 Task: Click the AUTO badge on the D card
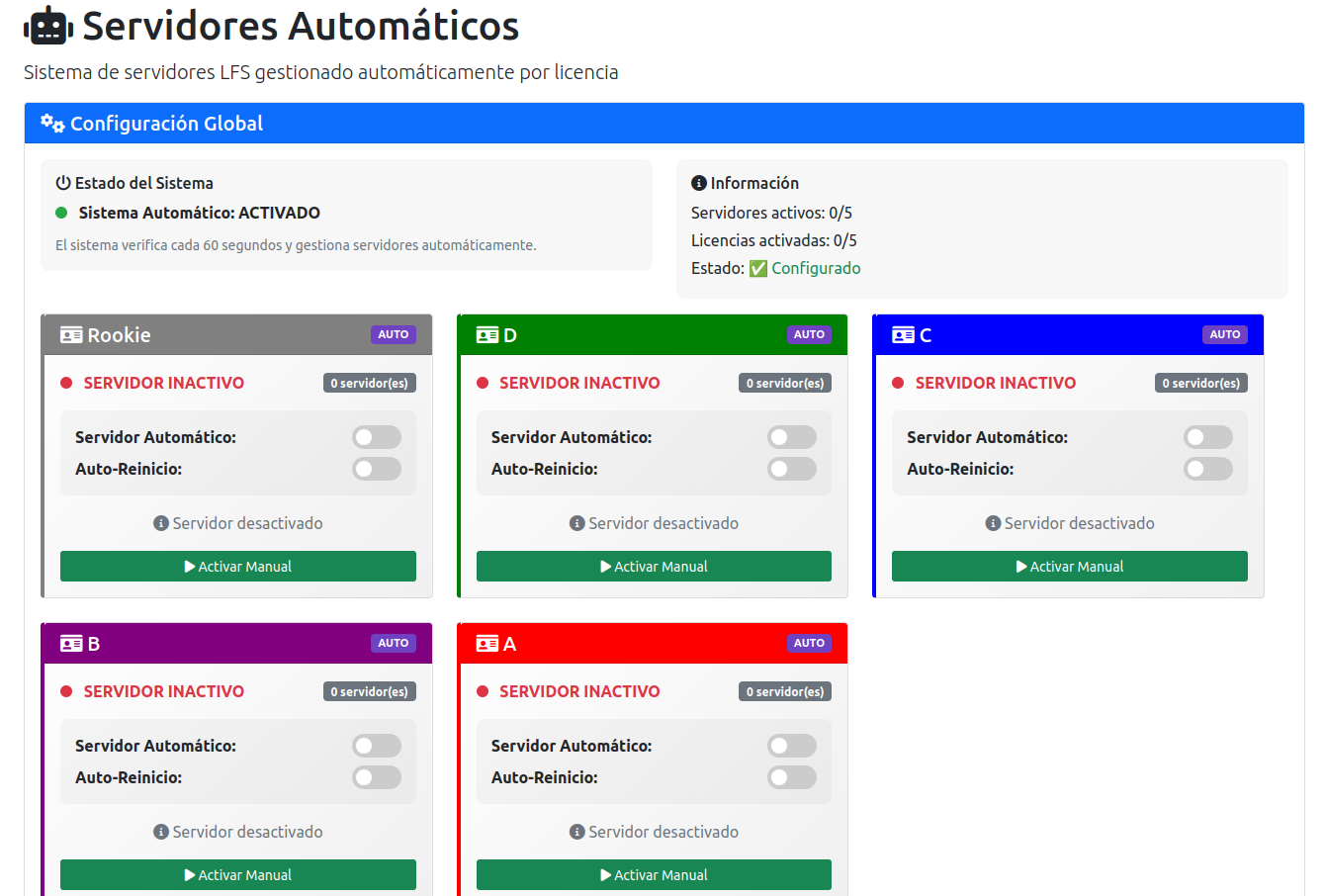click(x=809, y=334)
